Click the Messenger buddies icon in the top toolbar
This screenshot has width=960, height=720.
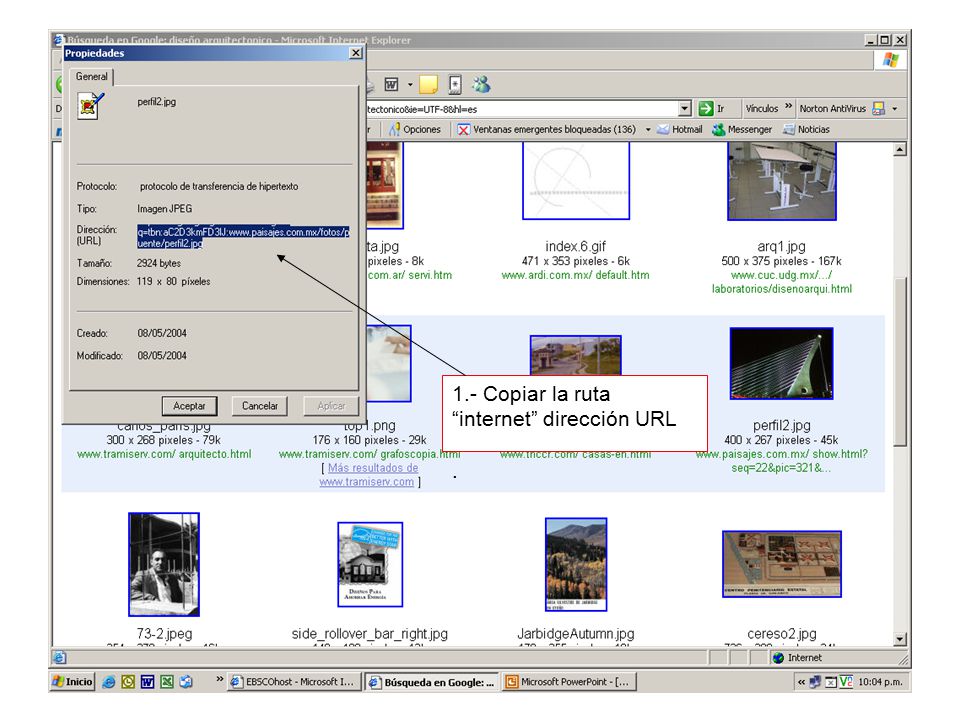point(481,84)
